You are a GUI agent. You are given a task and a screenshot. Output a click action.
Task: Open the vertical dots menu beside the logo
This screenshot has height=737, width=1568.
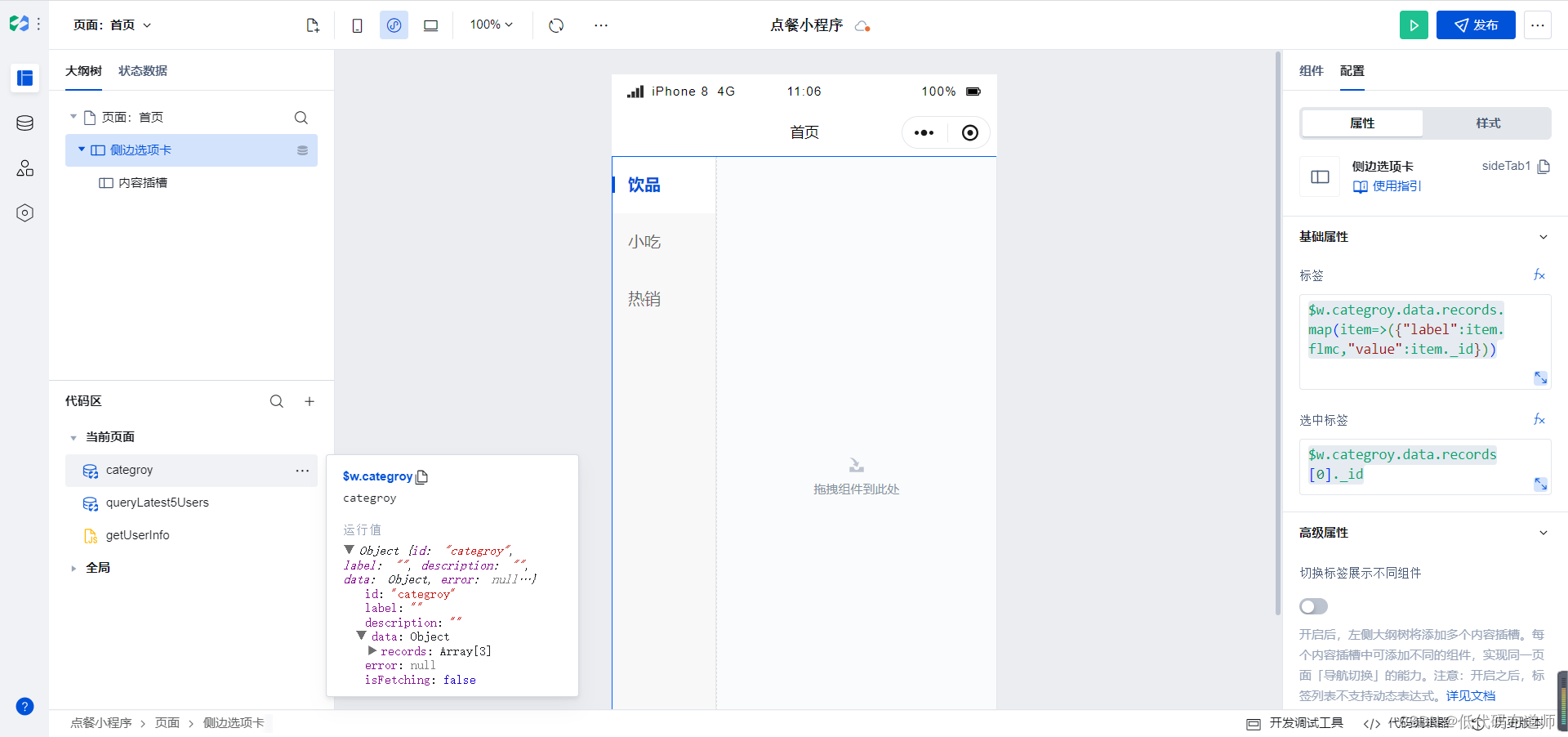(38, 25)
